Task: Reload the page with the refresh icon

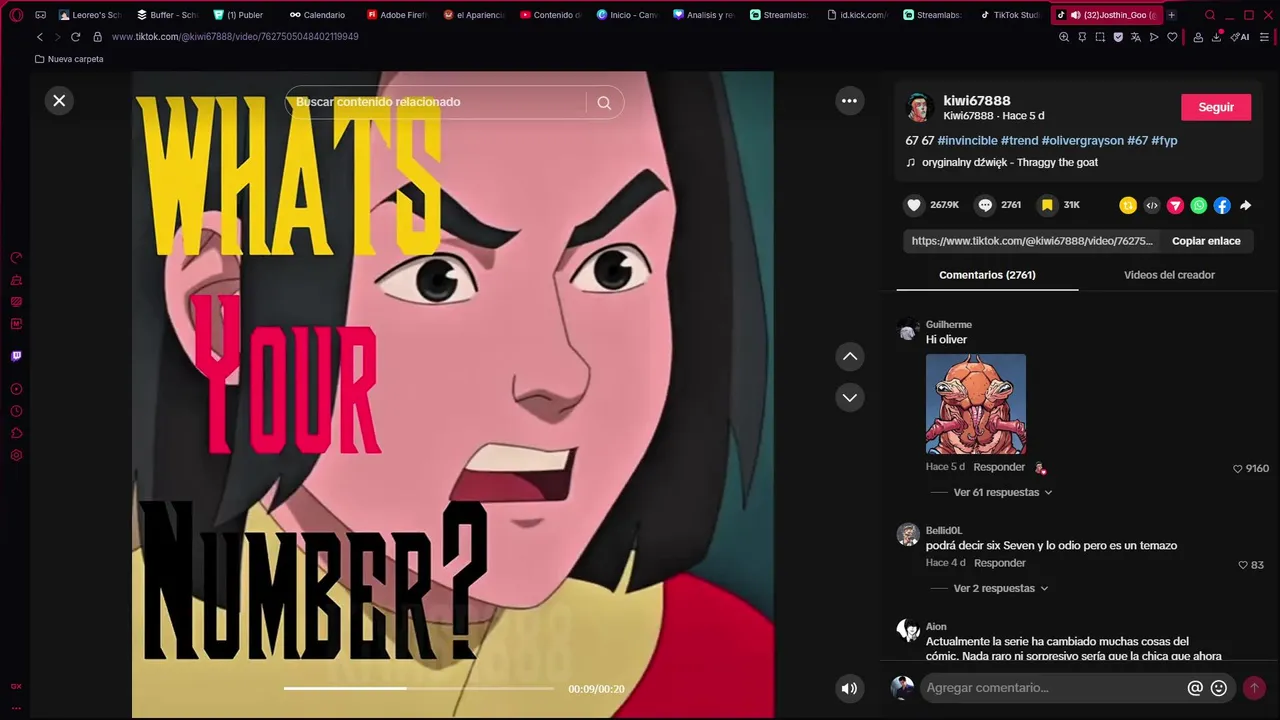Action: pos(75,37)
